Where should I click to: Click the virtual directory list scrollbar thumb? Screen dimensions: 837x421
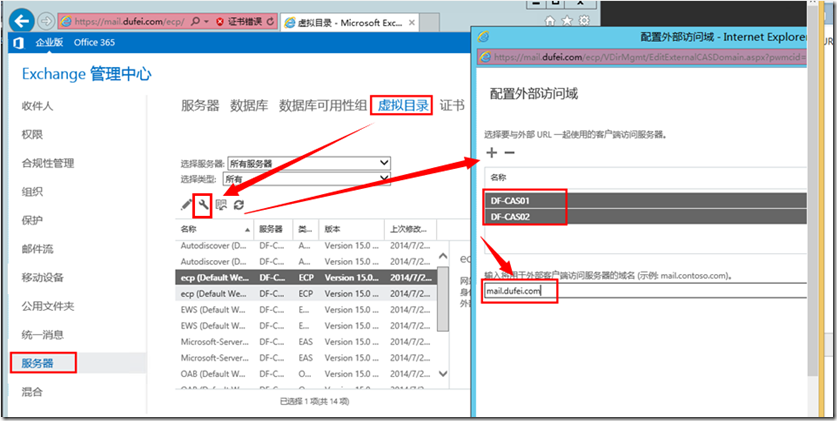(x=443, y=299)
